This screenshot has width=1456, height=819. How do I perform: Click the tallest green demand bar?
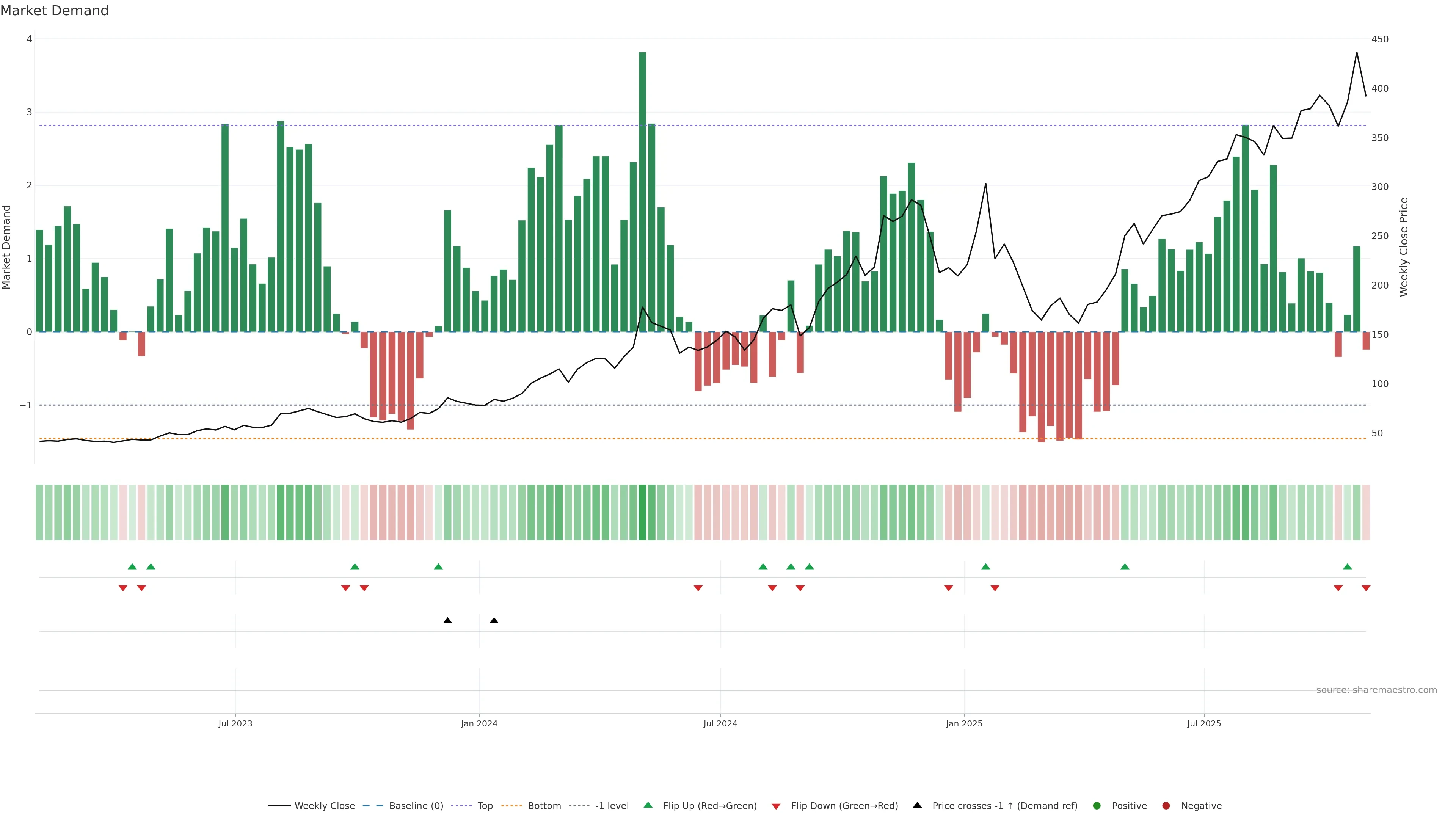(642, 192)
